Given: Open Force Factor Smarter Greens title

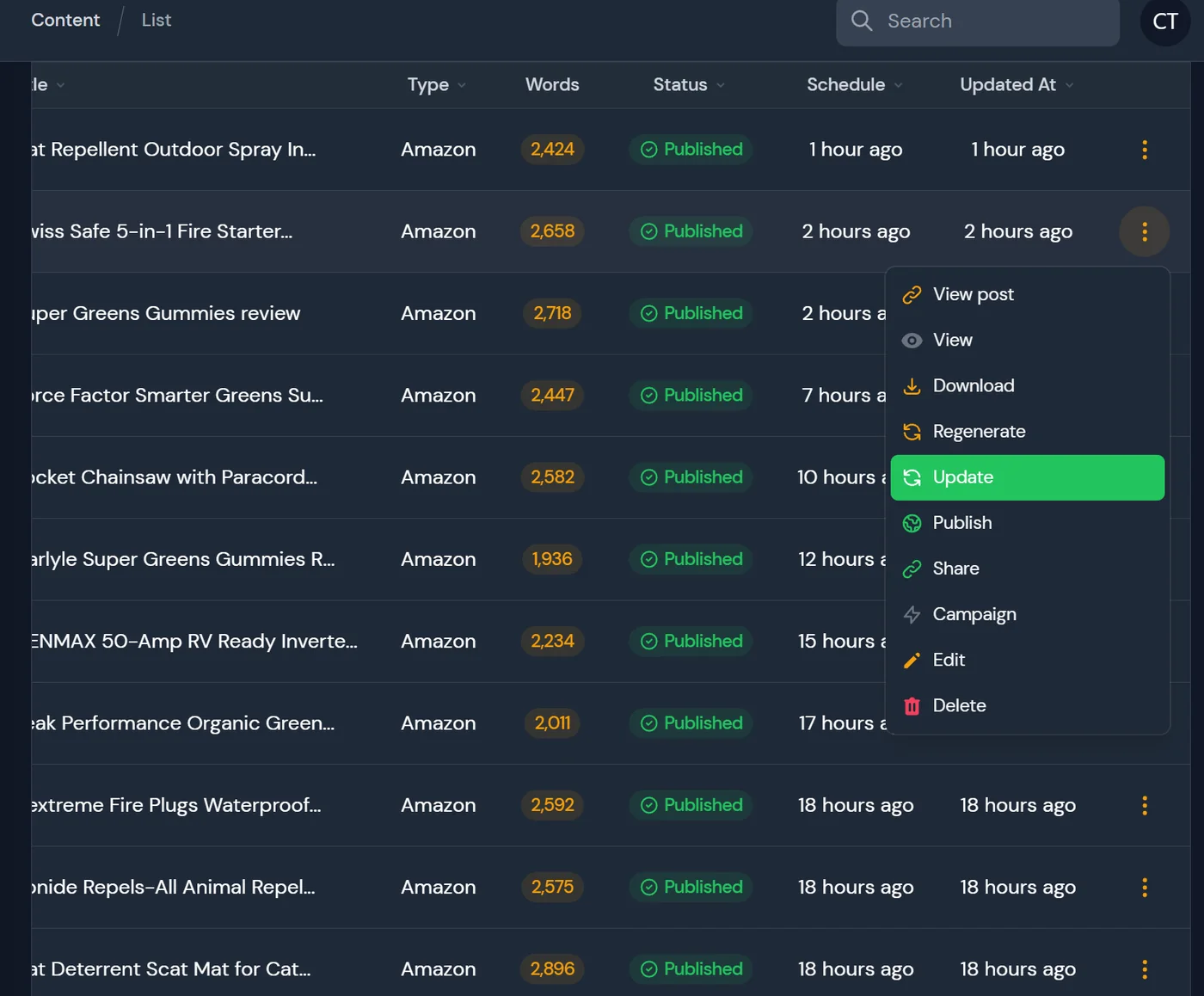Looking at the screenshot, I should [x=177, y=395].
